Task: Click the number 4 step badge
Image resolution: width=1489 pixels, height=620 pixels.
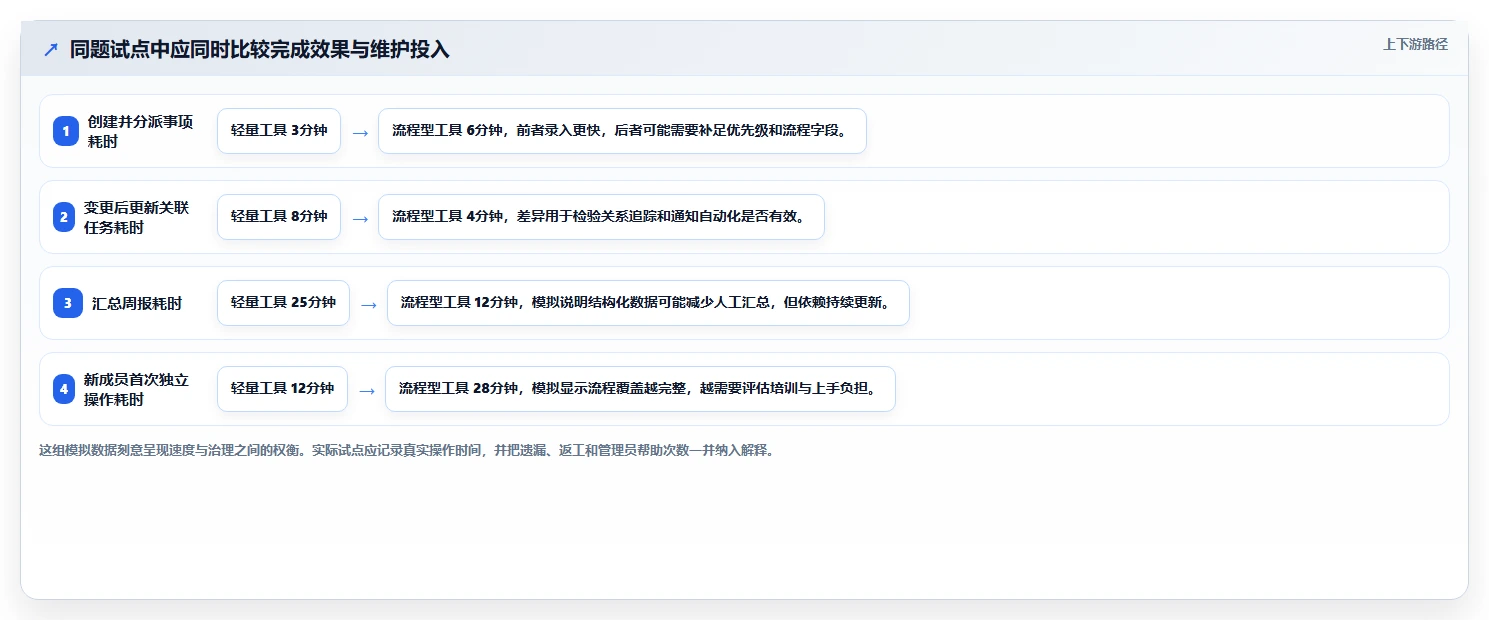Action: point(64,389)
